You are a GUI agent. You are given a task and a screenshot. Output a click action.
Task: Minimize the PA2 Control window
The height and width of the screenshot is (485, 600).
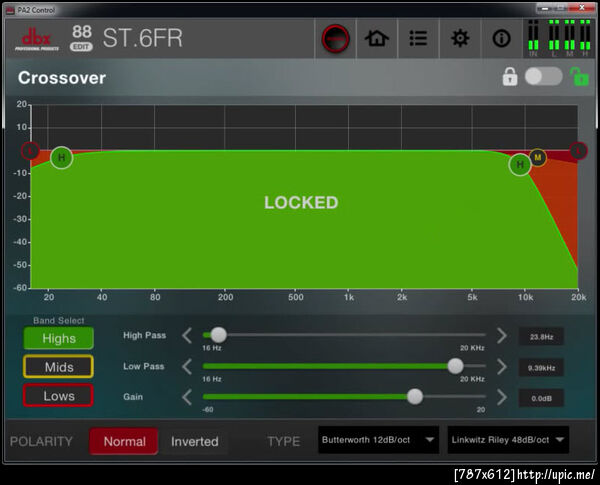click(545, 8)
